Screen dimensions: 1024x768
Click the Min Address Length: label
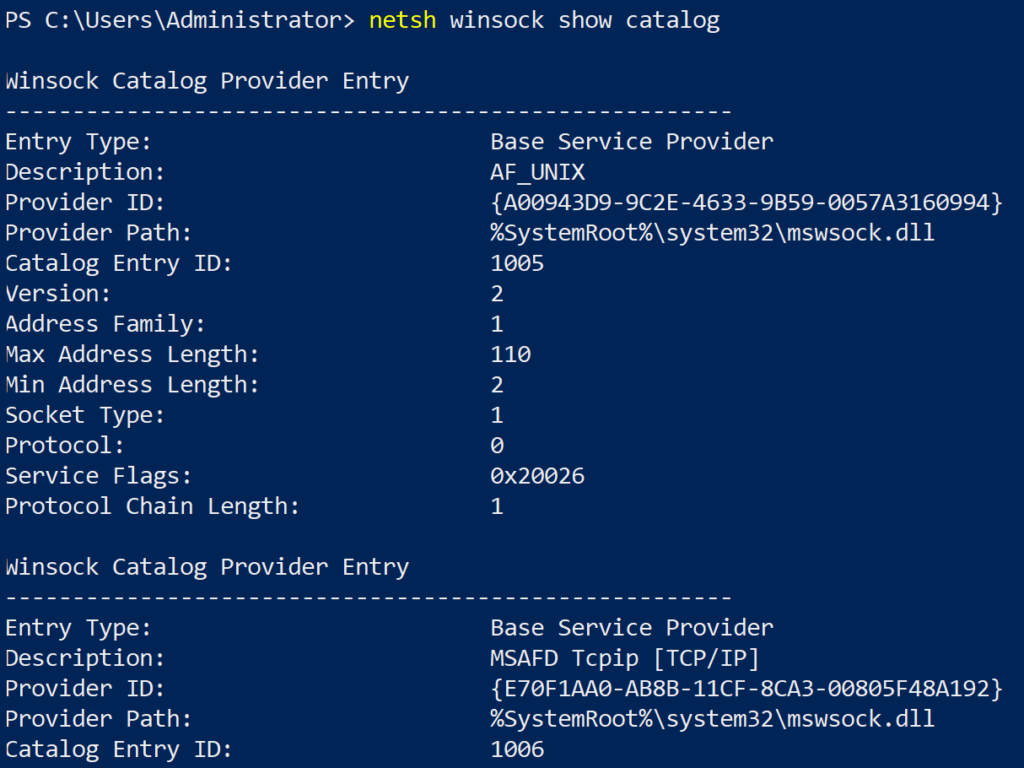click(x=131, y=385)
